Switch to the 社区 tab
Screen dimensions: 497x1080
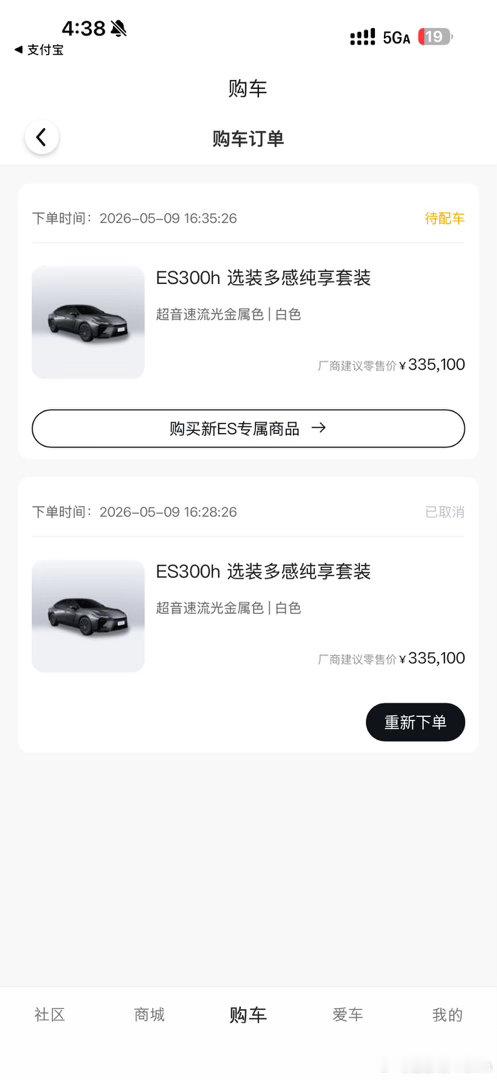[50, 1015]
